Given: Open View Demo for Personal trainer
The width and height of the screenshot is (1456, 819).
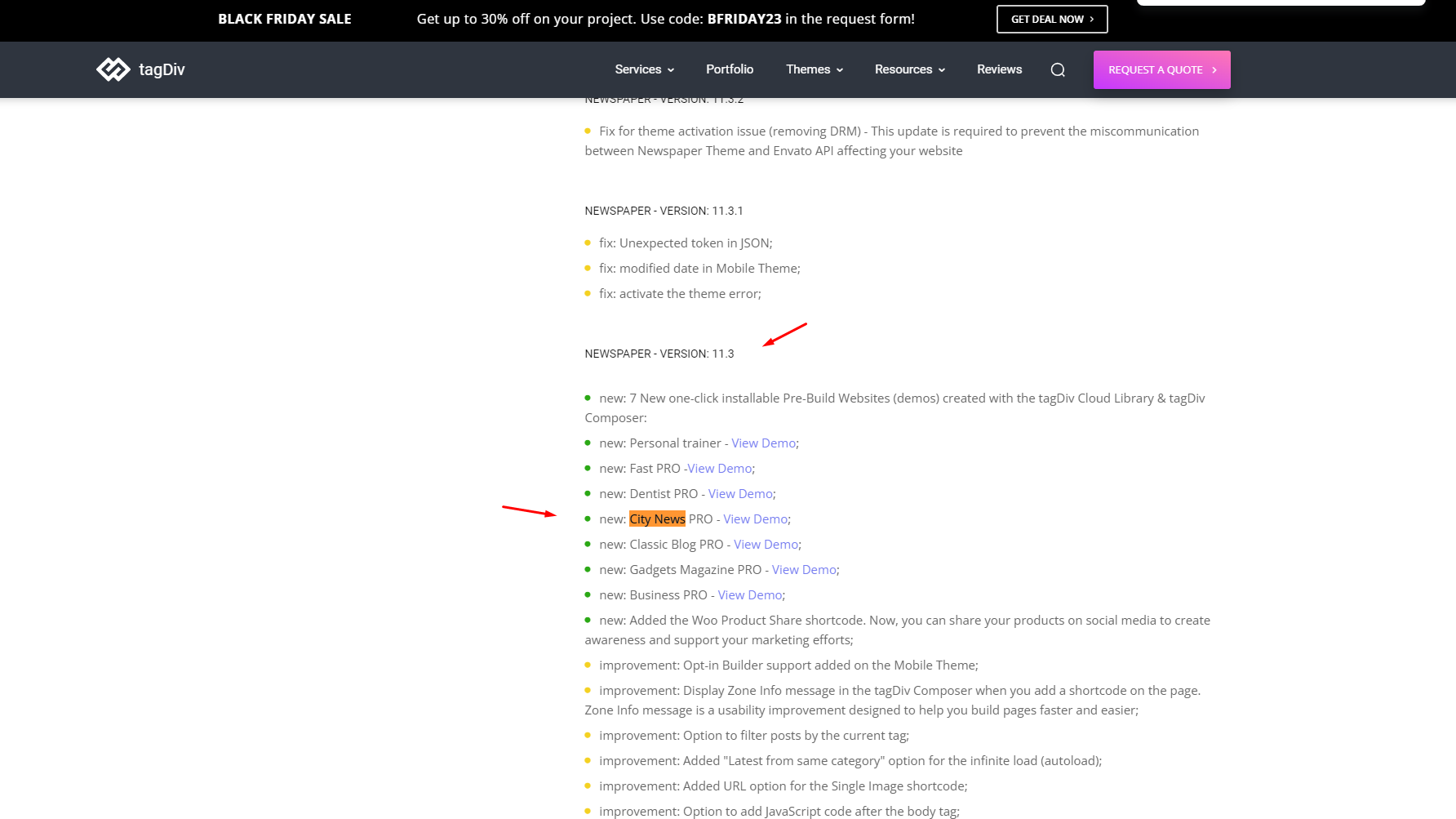Looking at the screenshot, I should pos(763,443).
